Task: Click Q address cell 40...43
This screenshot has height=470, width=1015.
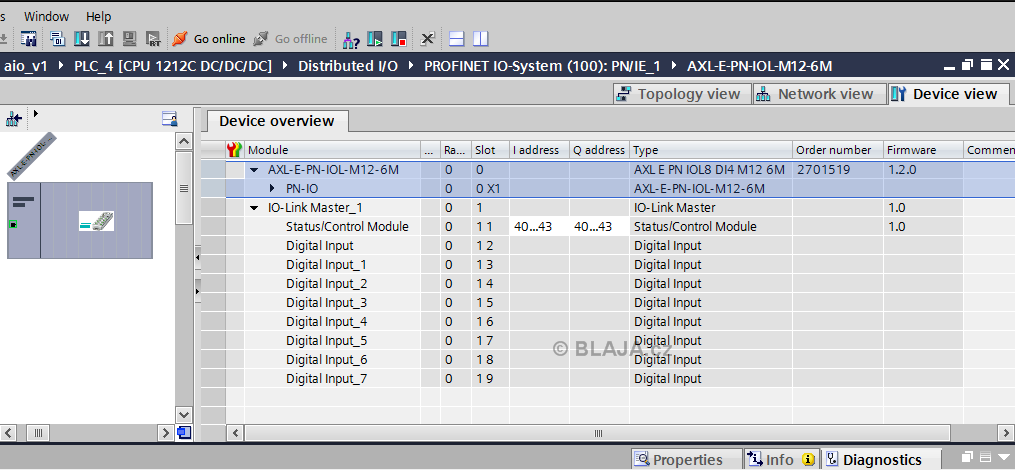Action: pos(599,227)
